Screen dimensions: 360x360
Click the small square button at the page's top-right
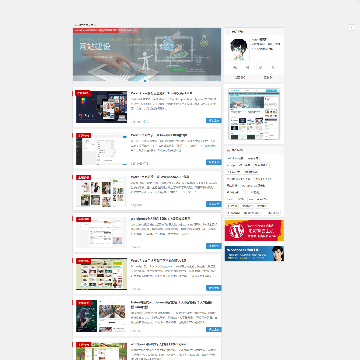(352, 27)
